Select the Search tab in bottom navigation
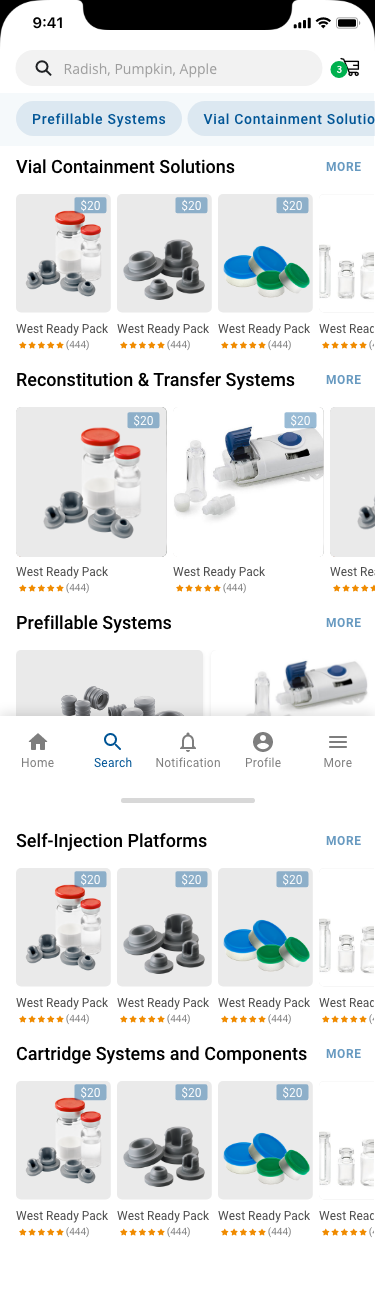375x1308 pixels. (x=113, y=750)
